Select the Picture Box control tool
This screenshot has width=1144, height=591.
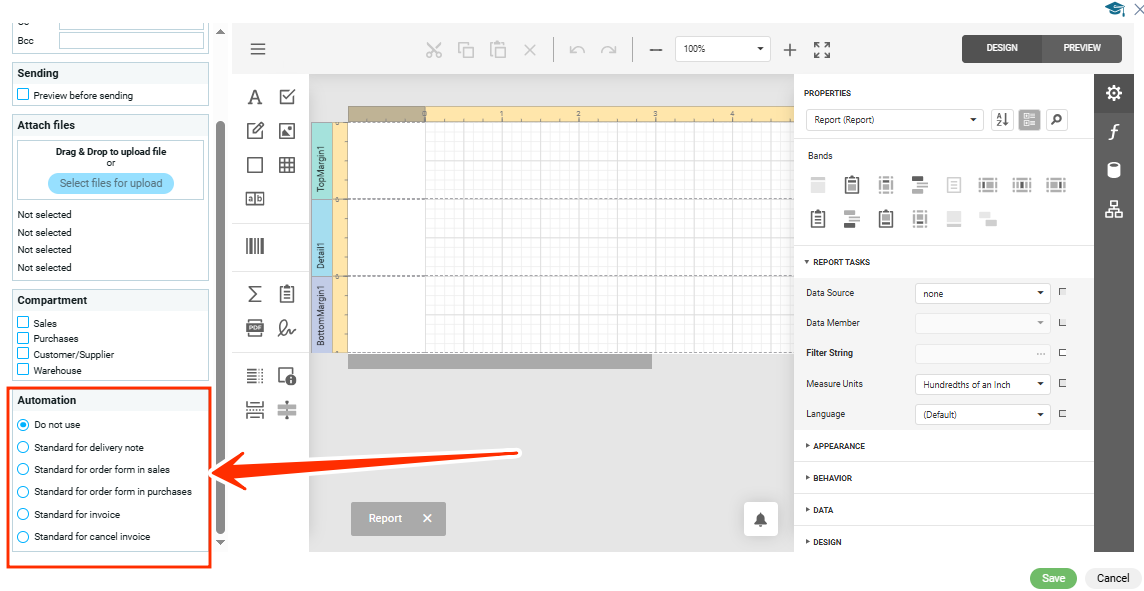[x=287, y=131]
